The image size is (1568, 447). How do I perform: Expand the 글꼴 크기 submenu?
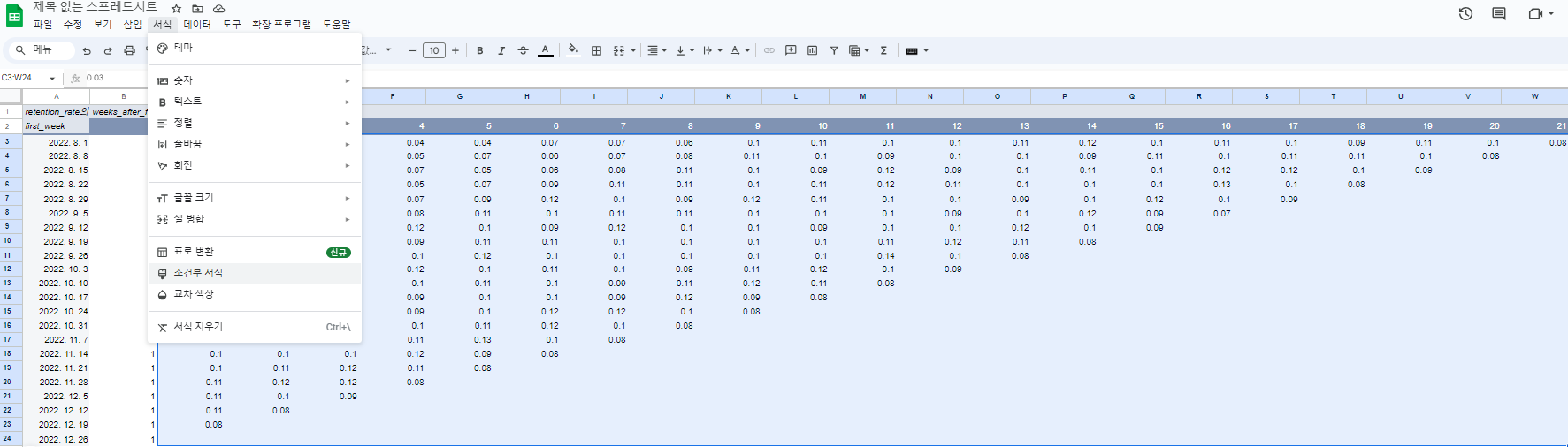point(255,198)
